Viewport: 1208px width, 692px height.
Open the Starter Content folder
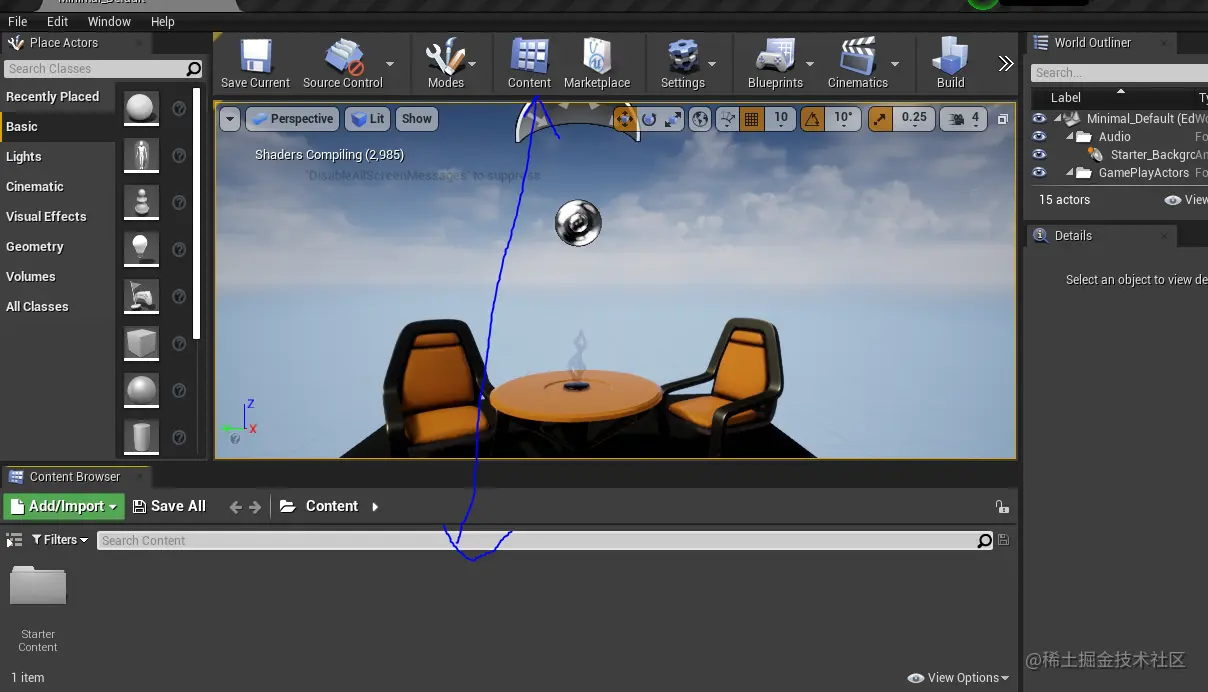(38, 609)
